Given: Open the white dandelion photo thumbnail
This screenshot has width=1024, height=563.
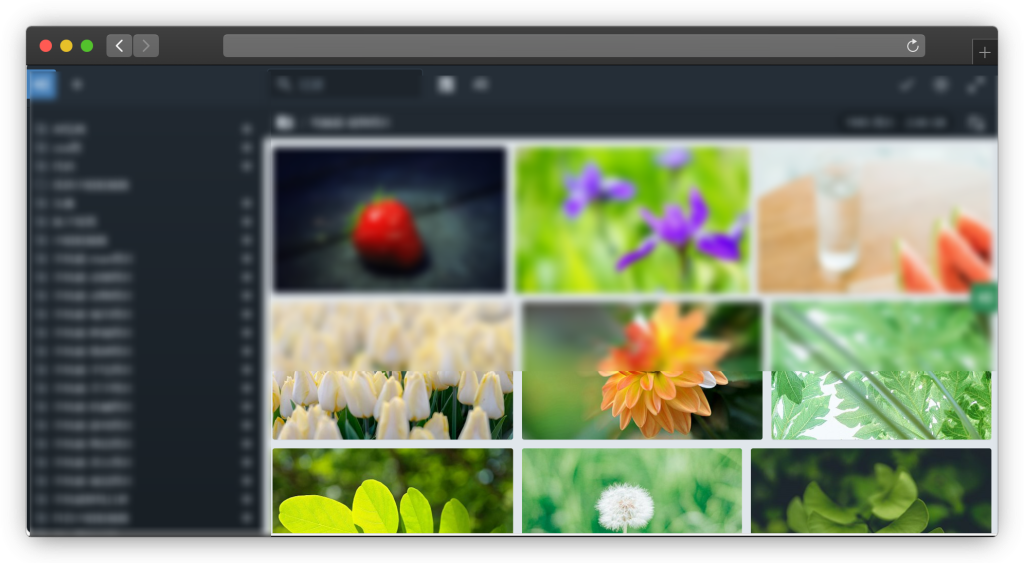Looking at the screenshot, I should 632,490.
